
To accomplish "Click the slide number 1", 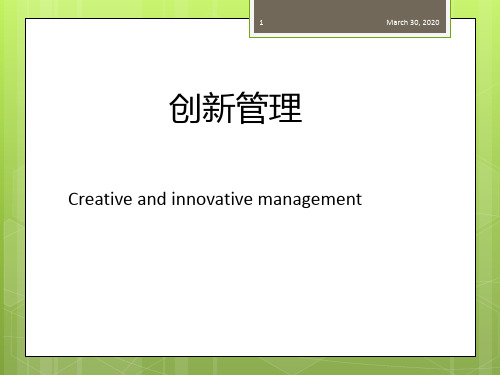I will click(261, 23).
